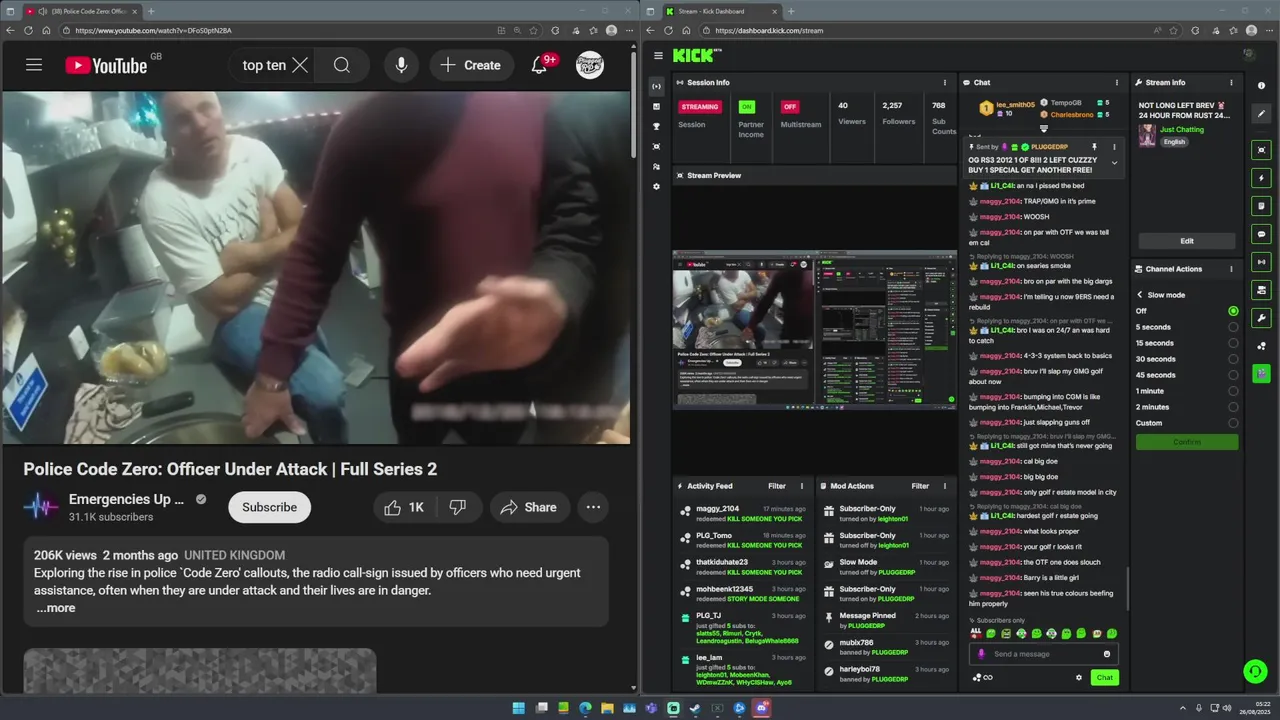The width and height of the screenshot is (1280, 720).
Task: Open new tab in YouTube browser window
Action: tap(151, 11)
